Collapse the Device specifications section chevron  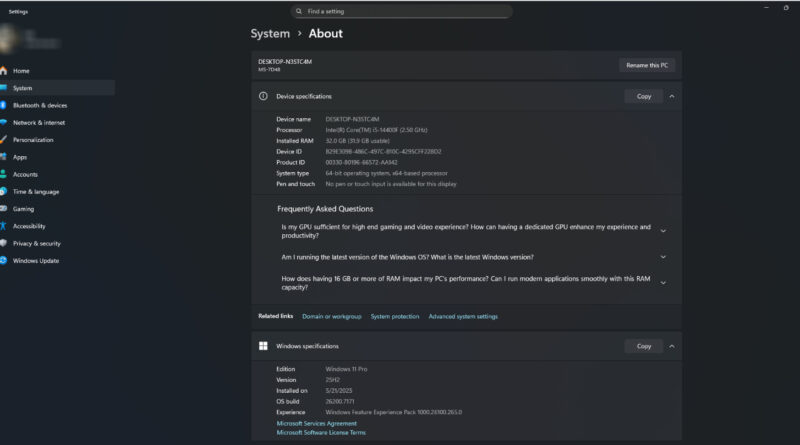672,96
